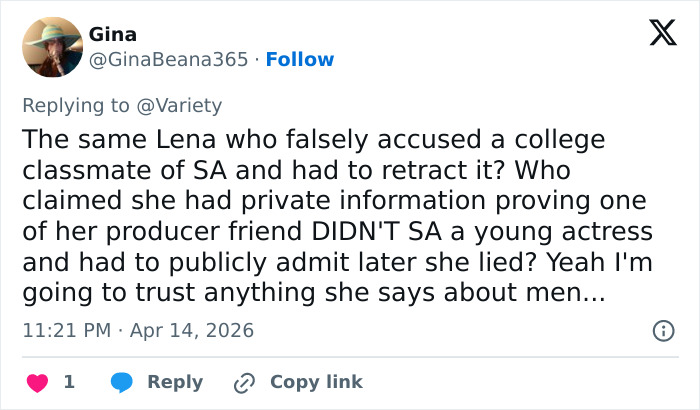The image size is (700, 410).
Task: Click the chain link icon
Action: click(243, 382)
